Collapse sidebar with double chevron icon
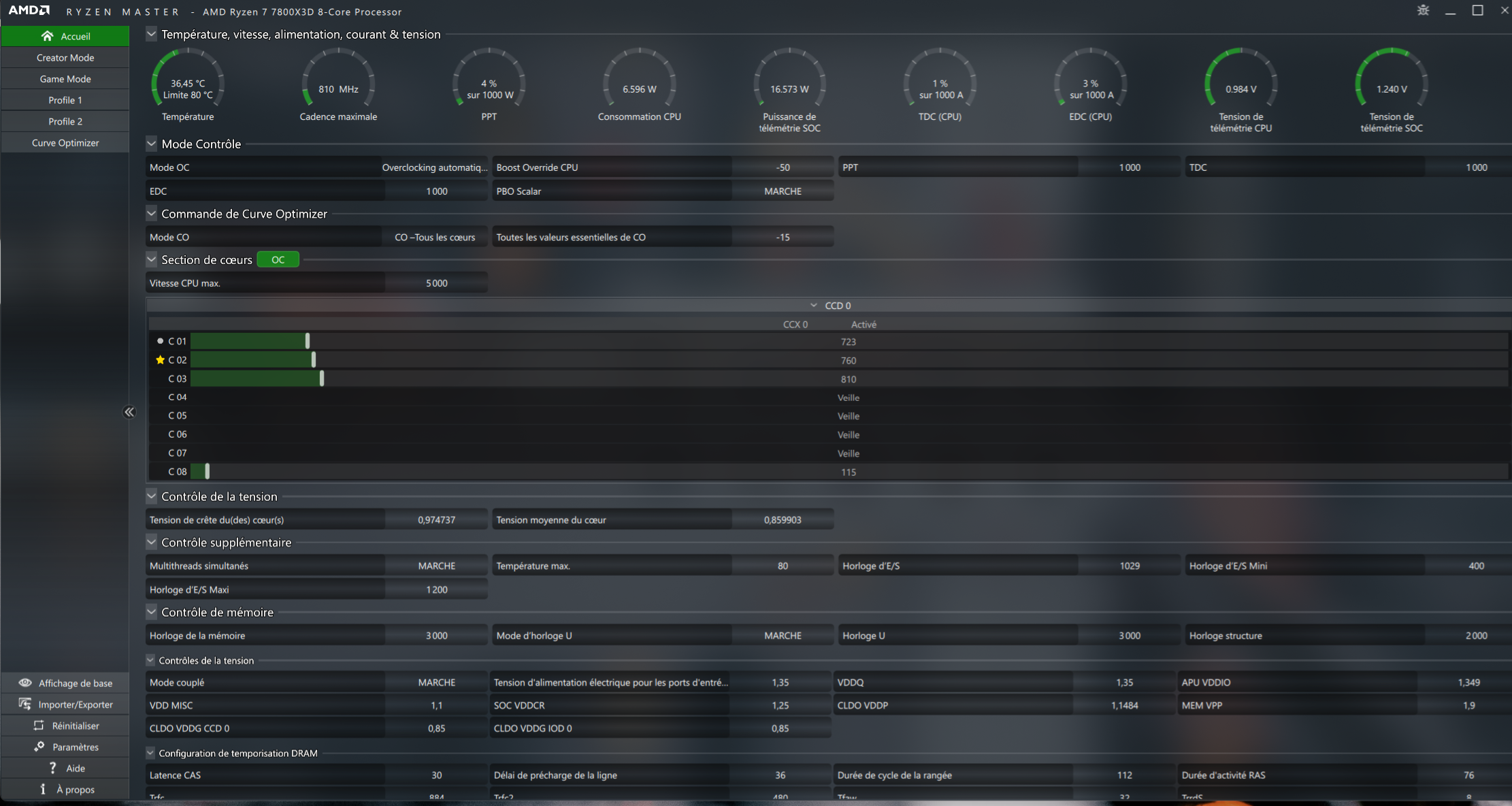 coord(129,412)
